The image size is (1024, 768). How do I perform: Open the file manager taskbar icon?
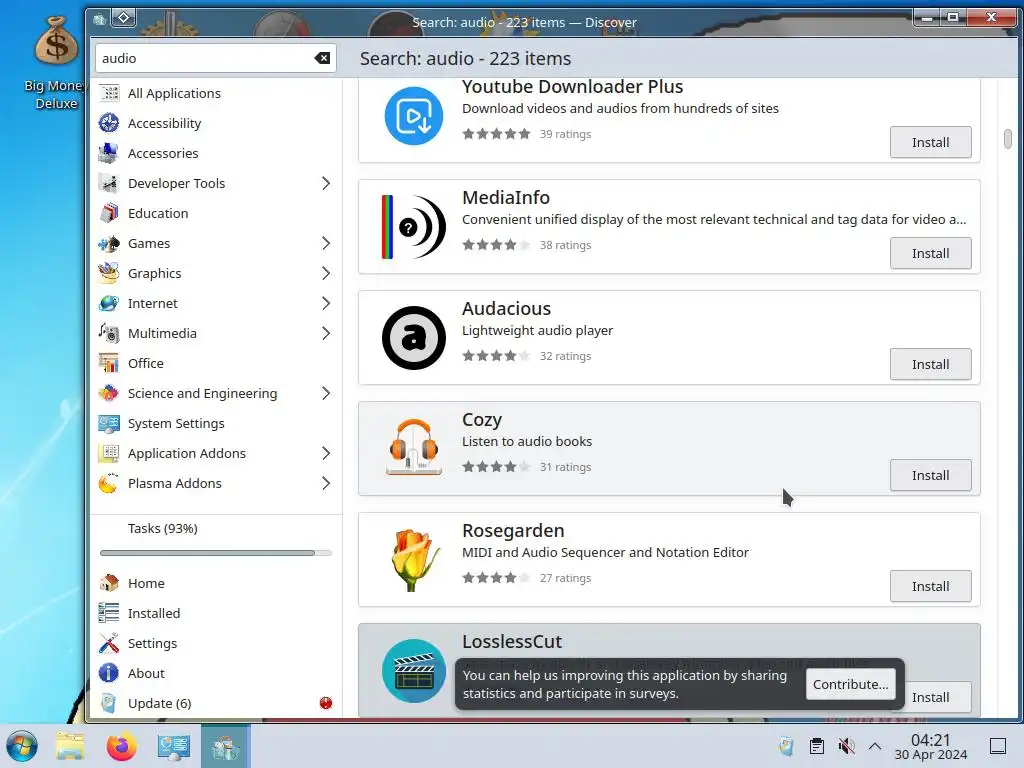pos(70,746)
